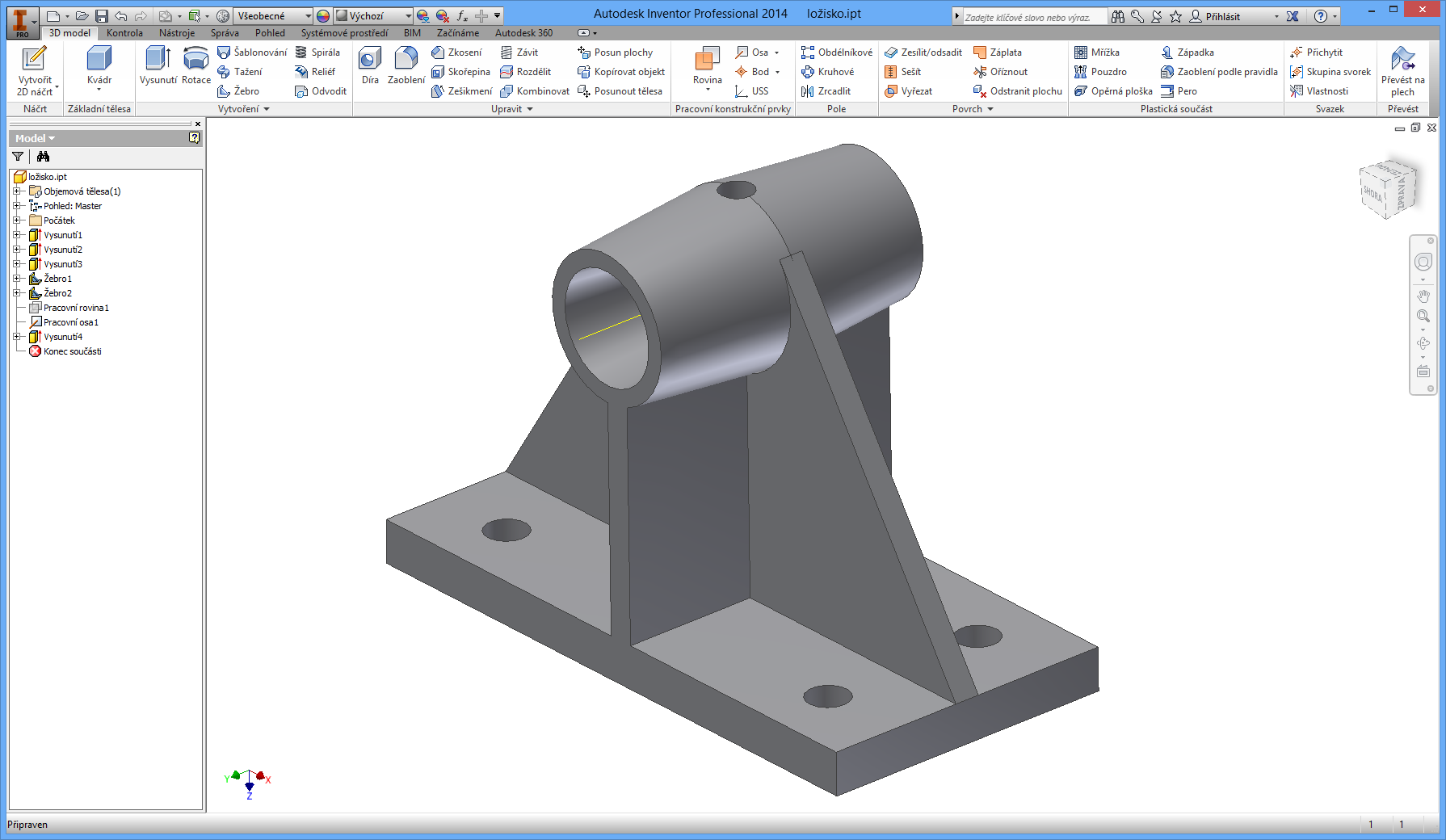Click Odstranit plochu delete face button
This screenshot has width=1446, height=840.
point(1018,91)
